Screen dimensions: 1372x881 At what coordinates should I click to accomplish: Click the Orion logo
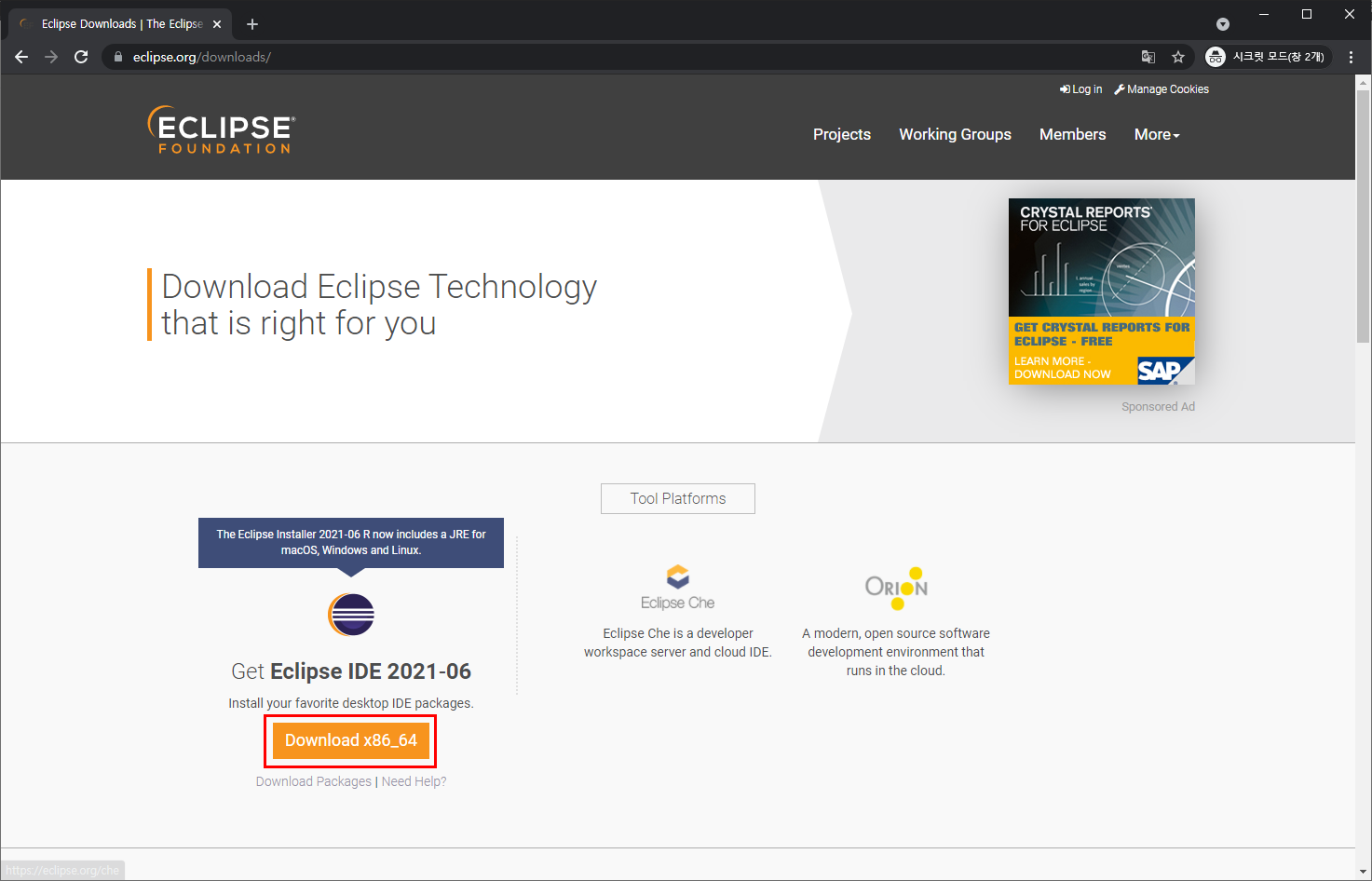(x=896, y=588)
